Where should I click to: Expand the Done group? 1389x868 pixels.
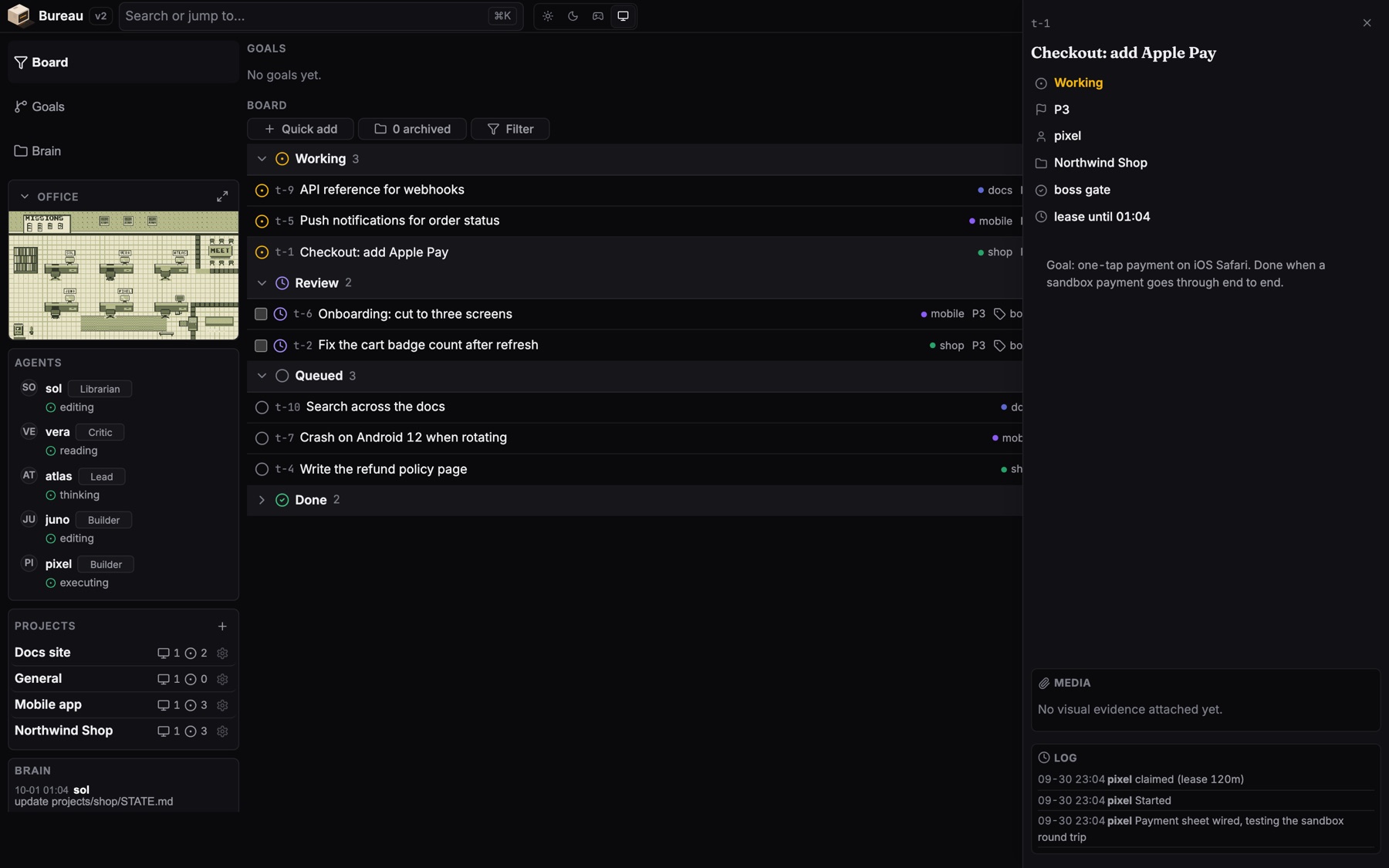click(262, 500)
